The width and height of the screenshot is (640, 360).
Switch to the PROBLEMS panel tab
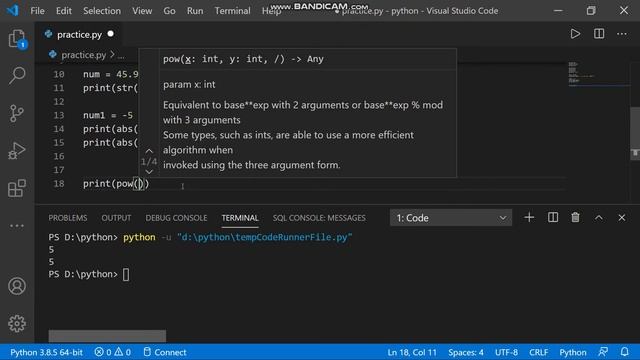tap(68, 218)
